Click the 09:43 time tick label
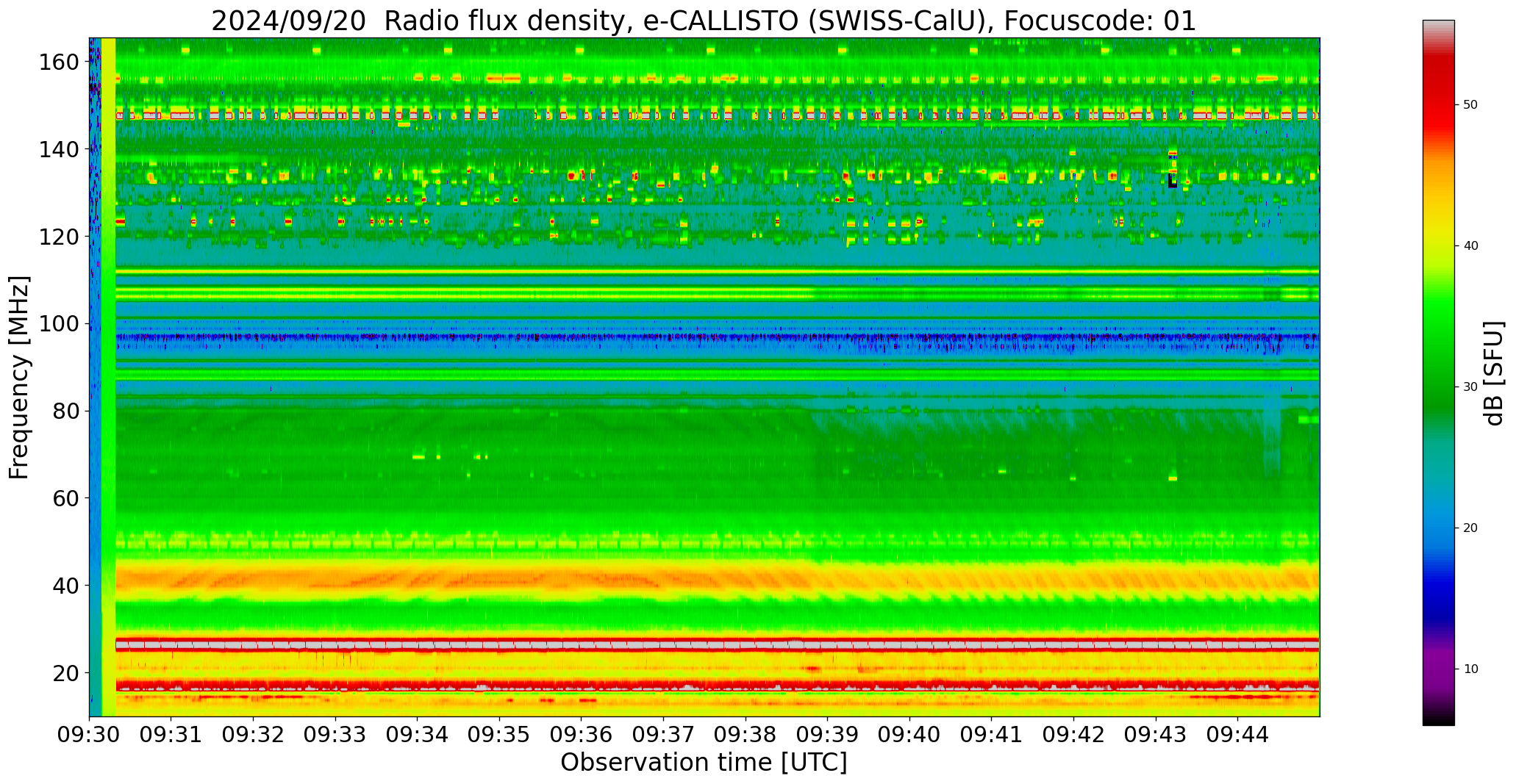 click(1156, 734)
